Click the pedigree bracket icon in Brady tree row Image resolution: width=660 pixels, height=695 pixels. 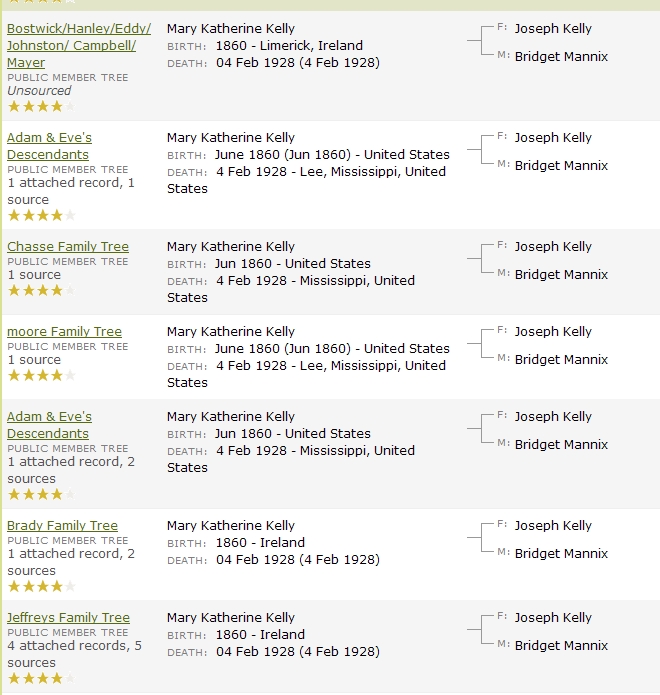point(481,539)
